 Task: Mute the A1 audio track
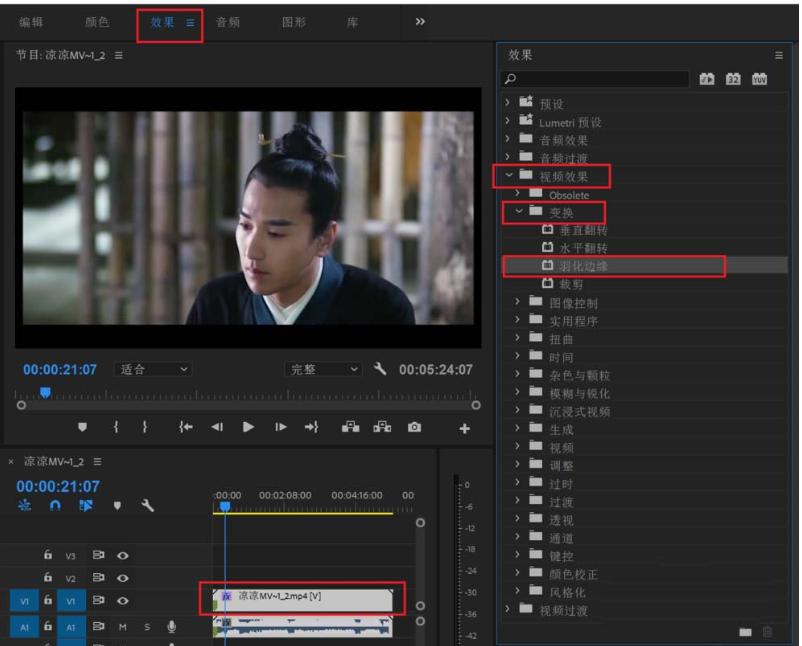123,627
